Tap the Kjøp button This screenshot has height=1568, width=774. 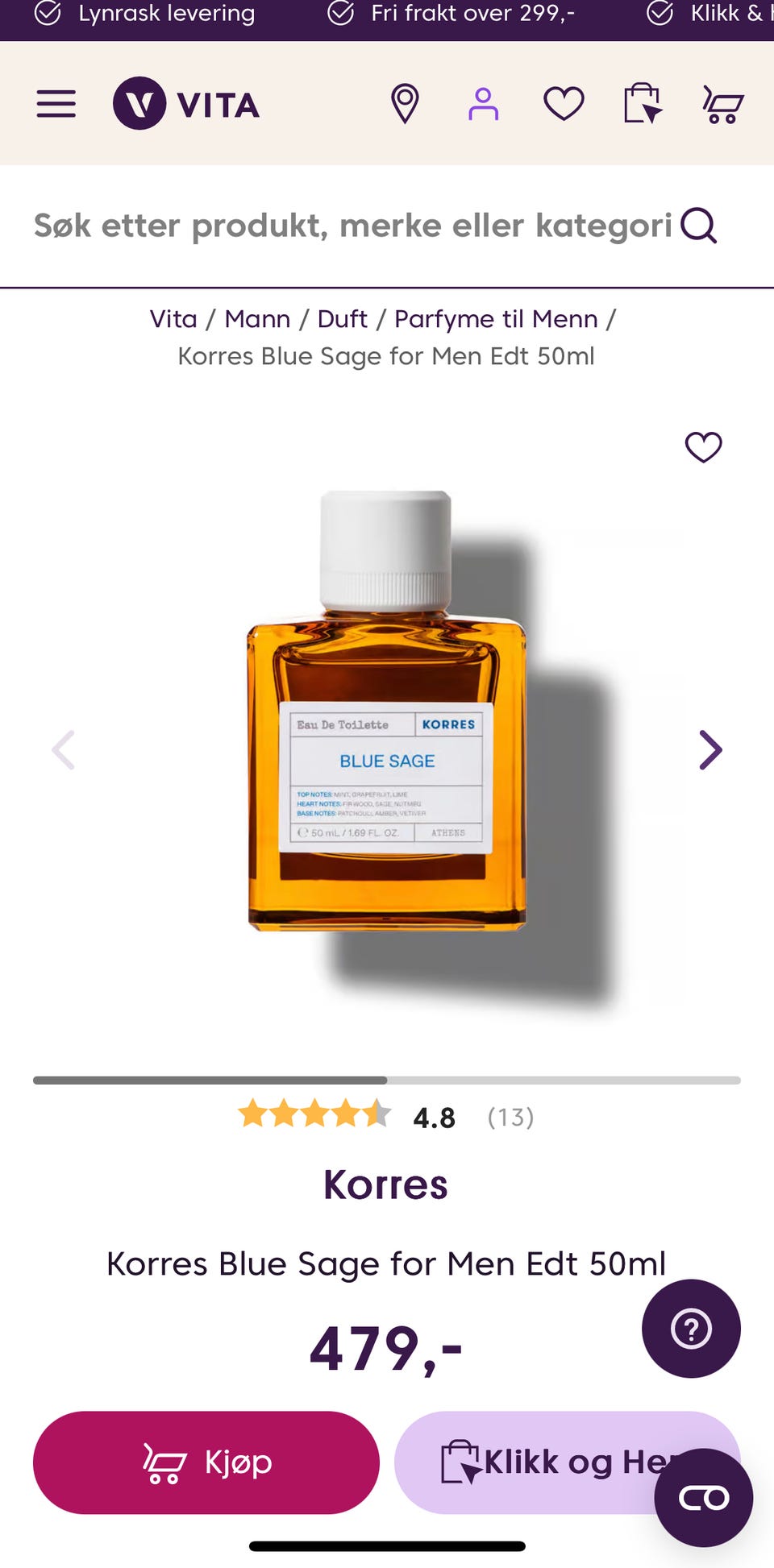point(206,1462)
